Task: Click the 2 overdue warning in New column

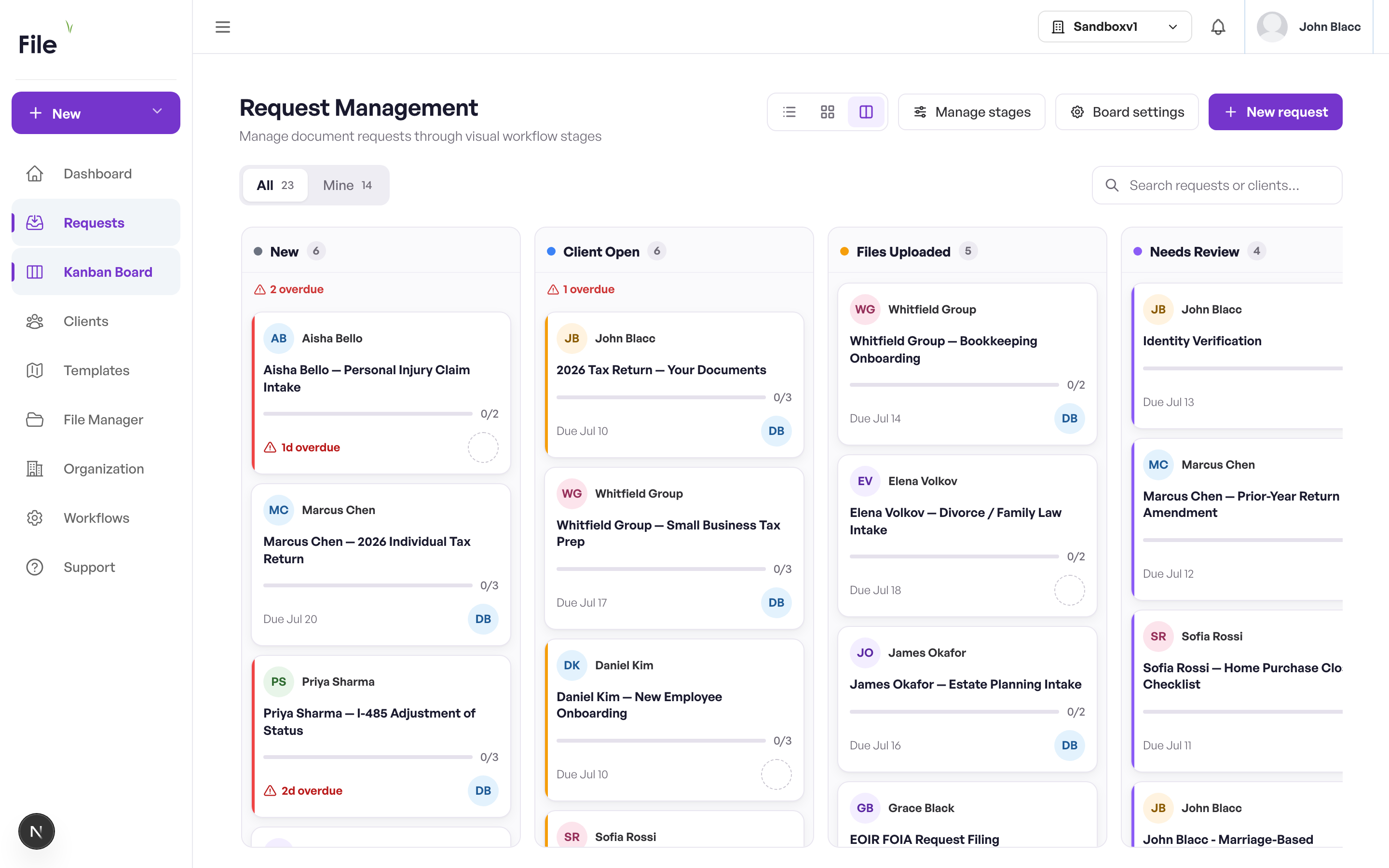Action: point(289,289)
